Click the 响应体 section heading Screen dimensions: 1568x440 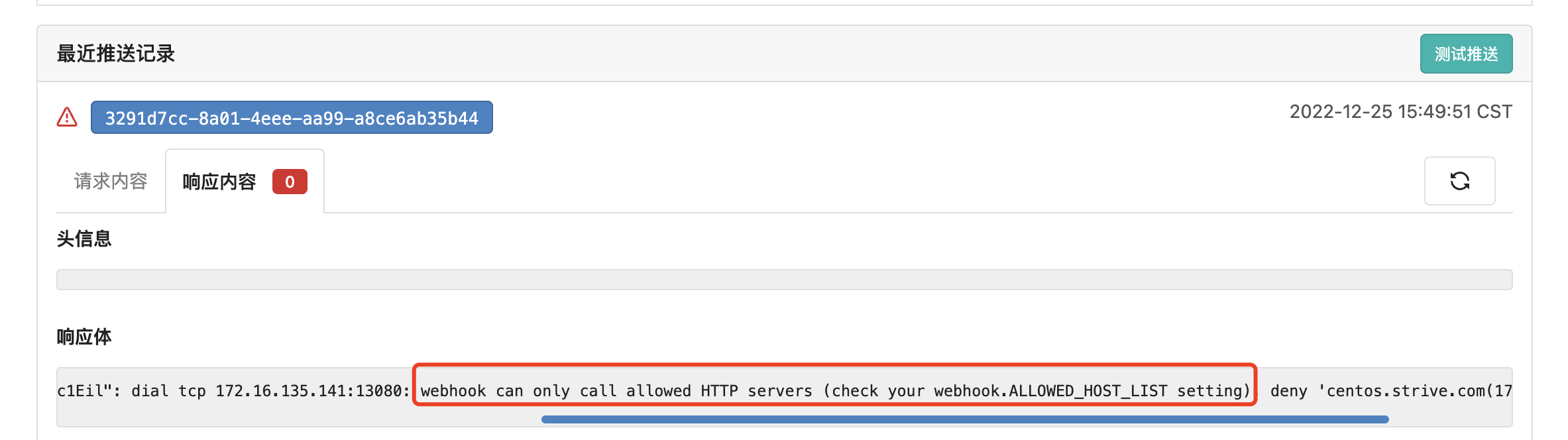coord(84,337)
